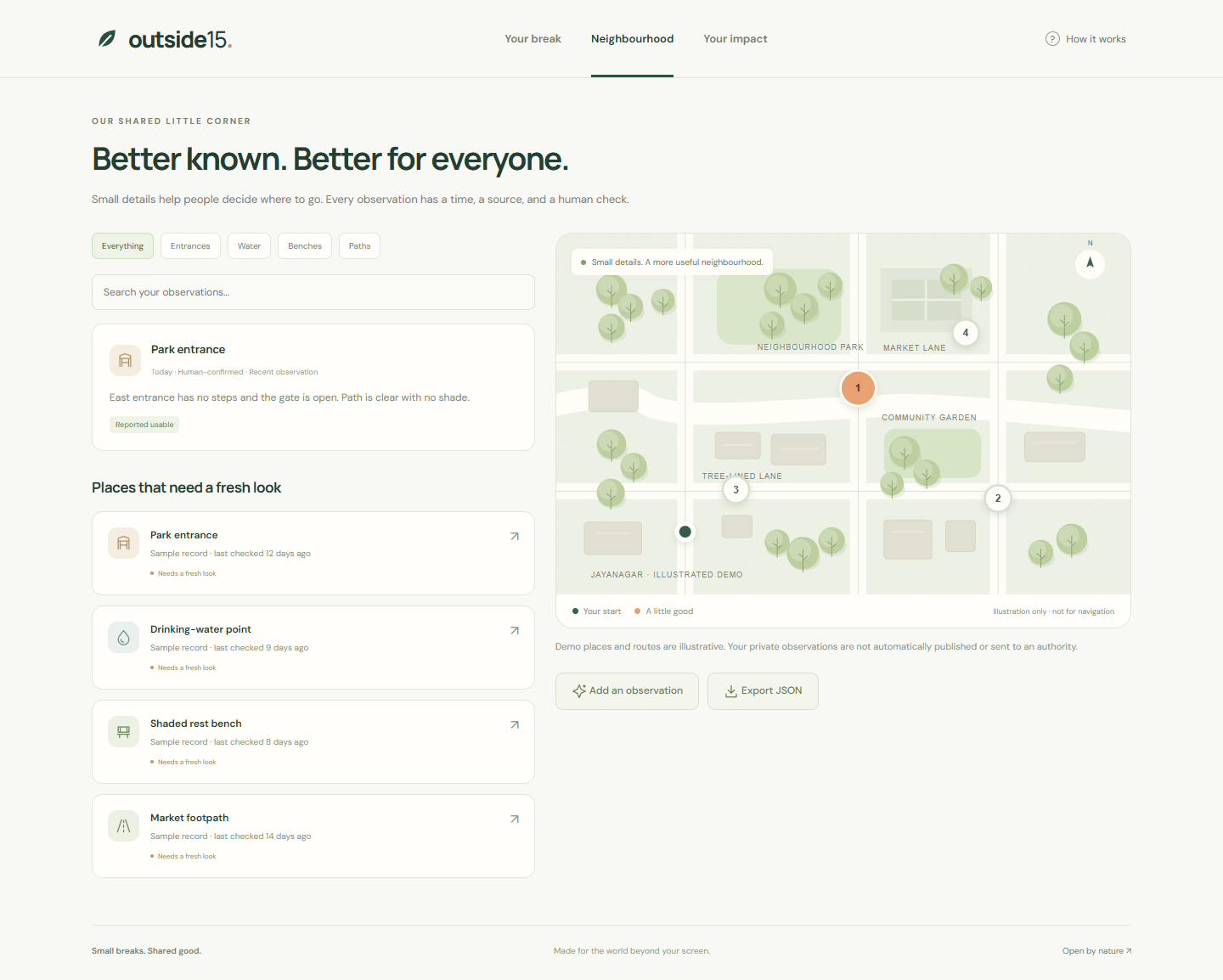Click the gate icon beside 'last checked 12 days ago'
Screen dimensions: 1223x980
click(123, 544)
